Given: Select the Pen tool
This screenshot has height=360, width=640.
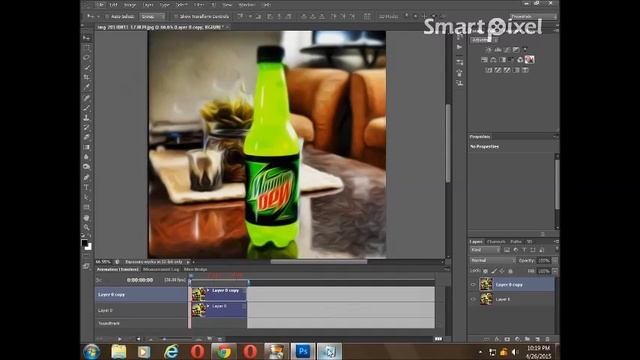Looking at the screenshot, I should 86,178.
